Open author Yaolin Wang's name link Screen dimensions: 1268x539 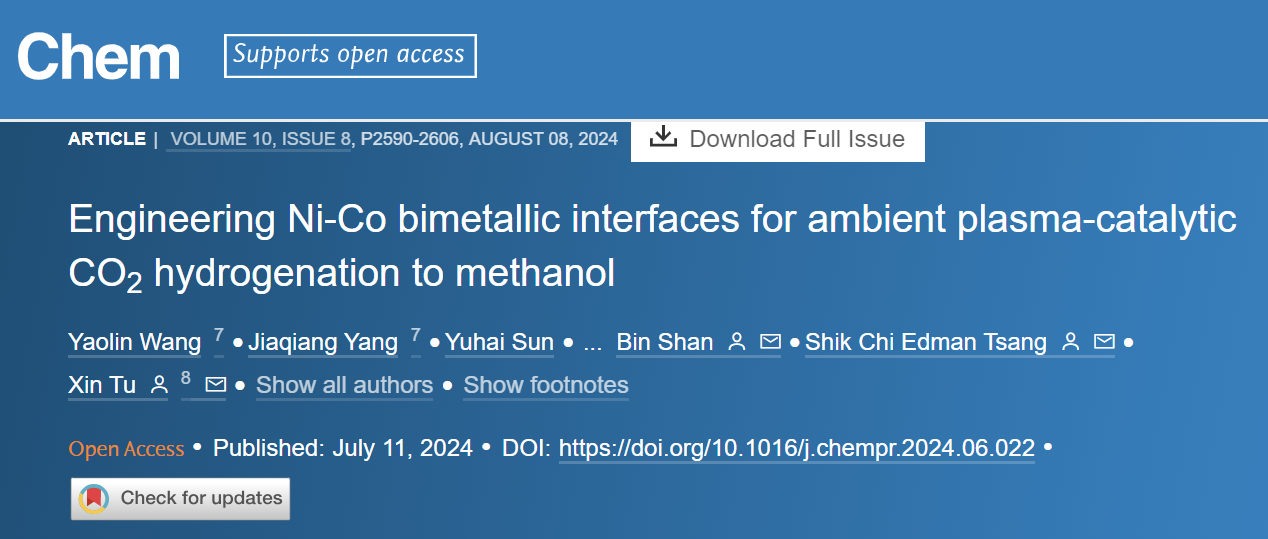pos(135,343)
